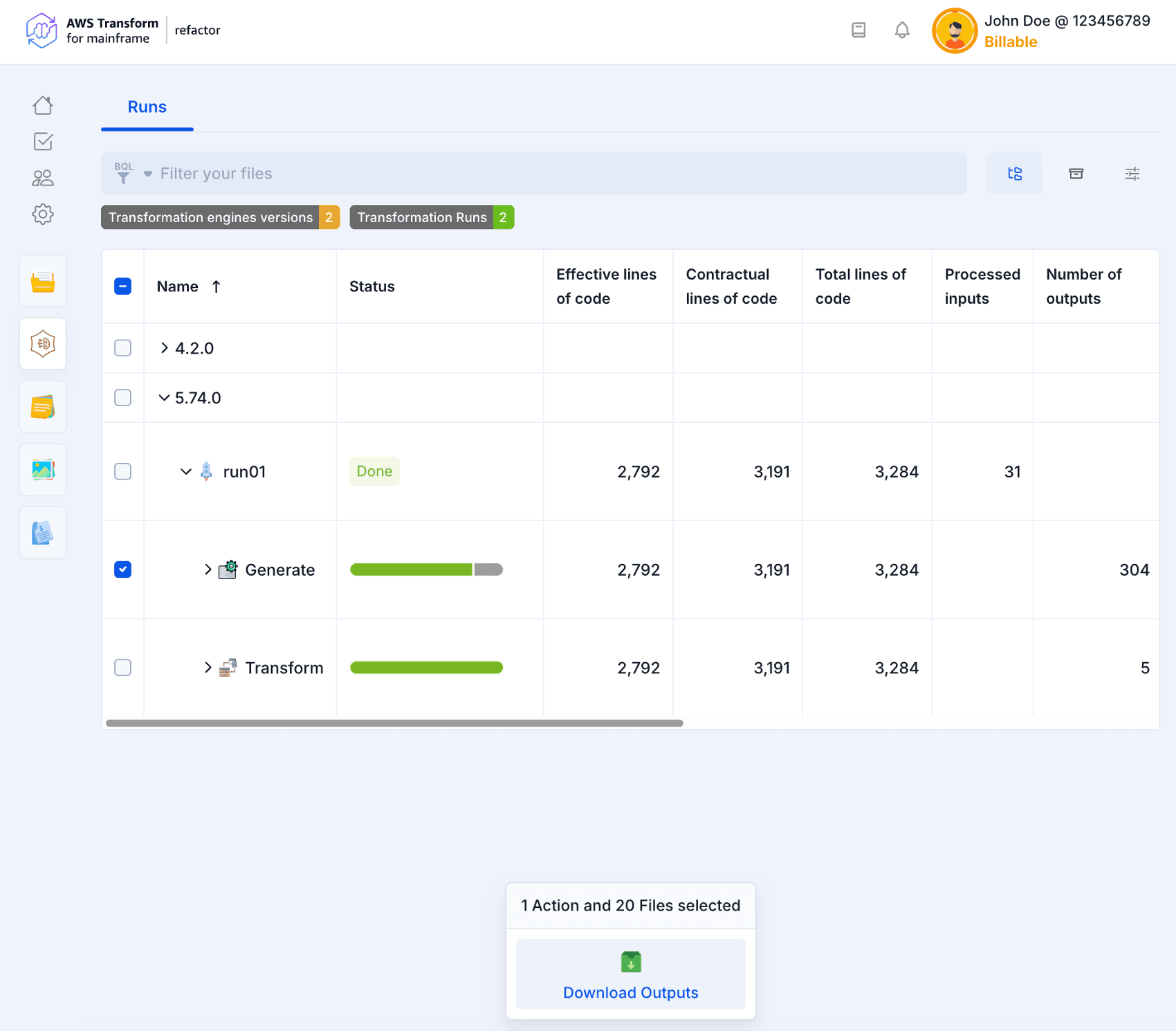The width and height of the screenshot is (1176, 1031).
Task: Select the run01 row checkbox
Action: click(x=122, y=471)
